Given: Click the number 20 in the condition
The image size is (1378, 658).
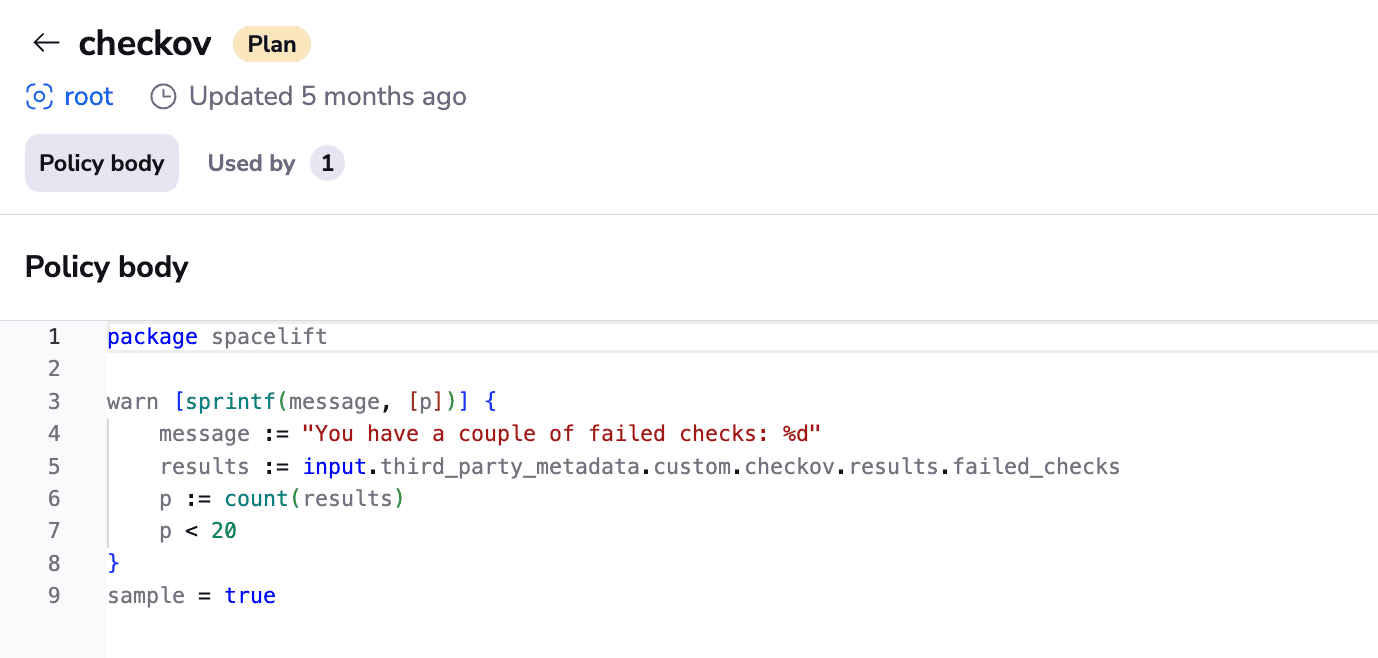Looking at the screenshot, I should click(224, 531).
